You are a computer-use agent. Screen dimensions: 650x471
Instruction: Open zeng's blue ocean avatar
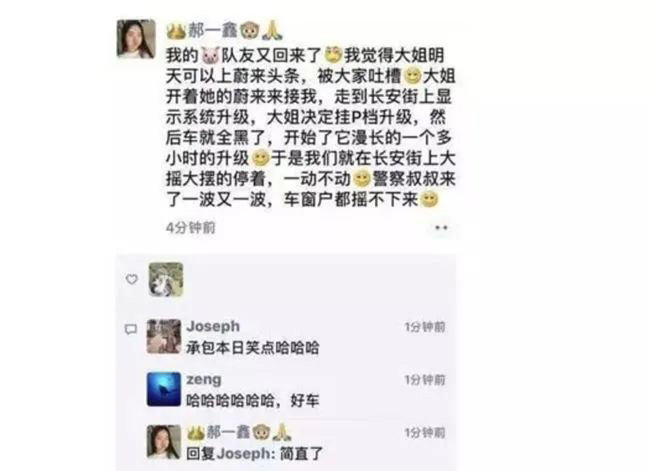coord(164,389)
